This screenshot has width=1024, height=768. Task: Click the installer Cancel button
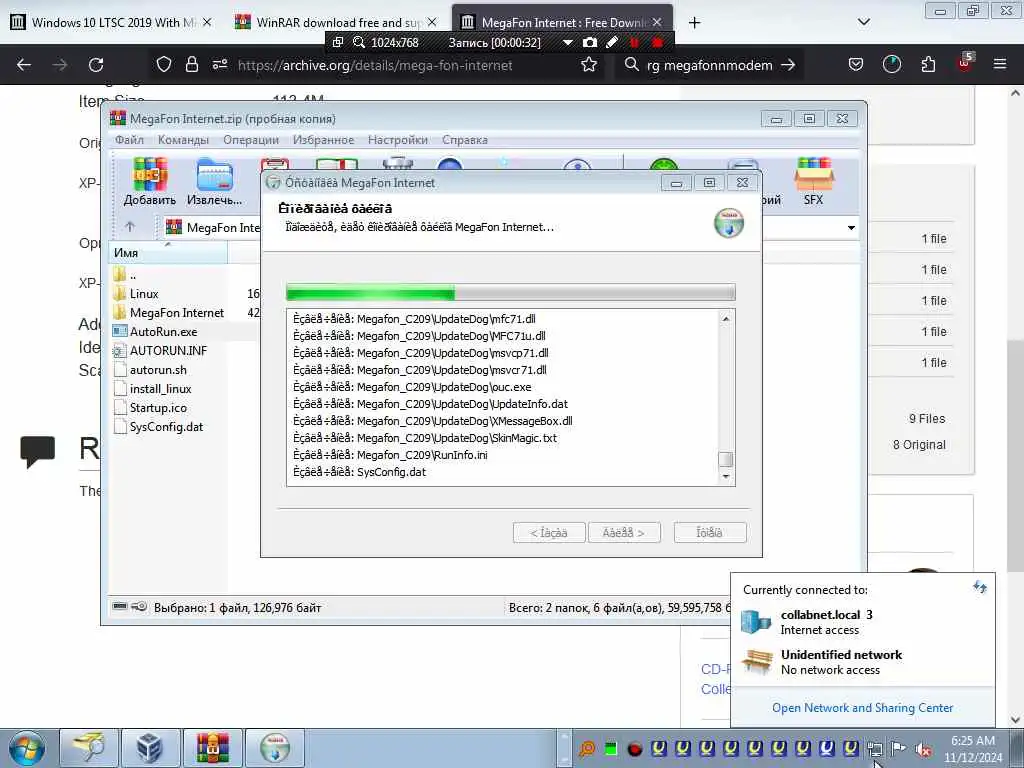pyautogui.click(x=709, y=532)
